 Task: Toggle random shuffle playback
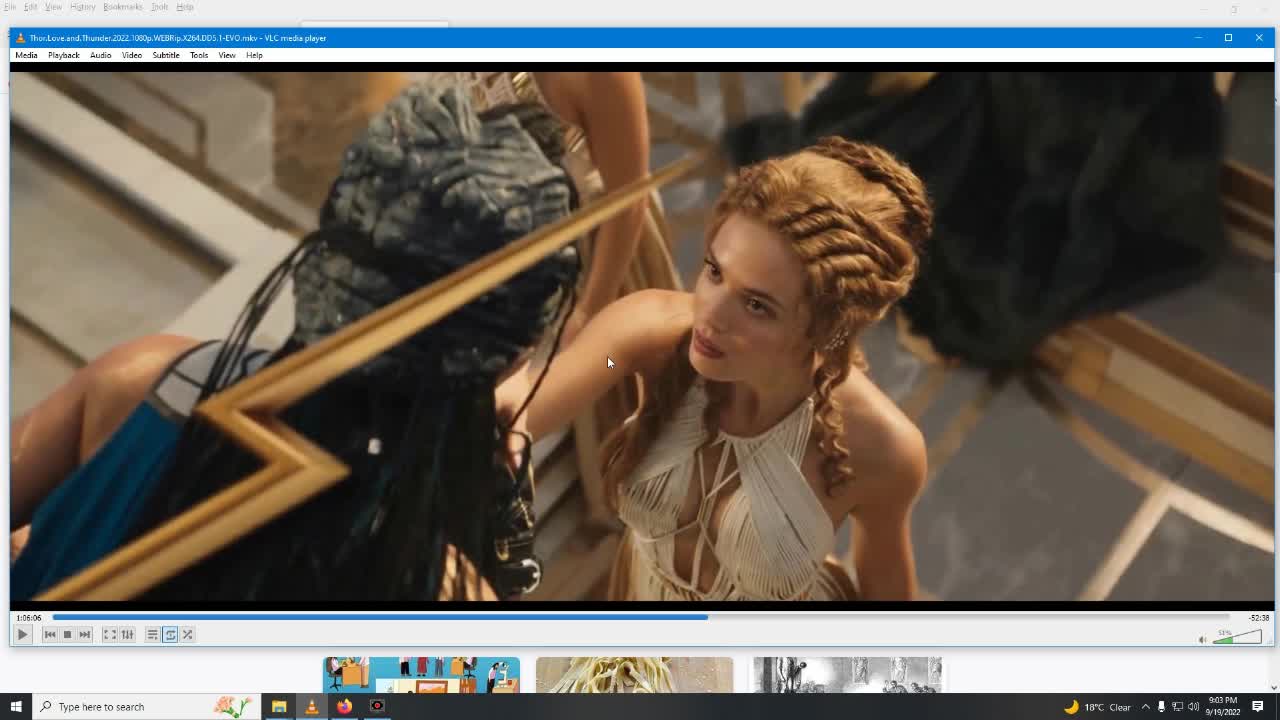click(187, 635)
